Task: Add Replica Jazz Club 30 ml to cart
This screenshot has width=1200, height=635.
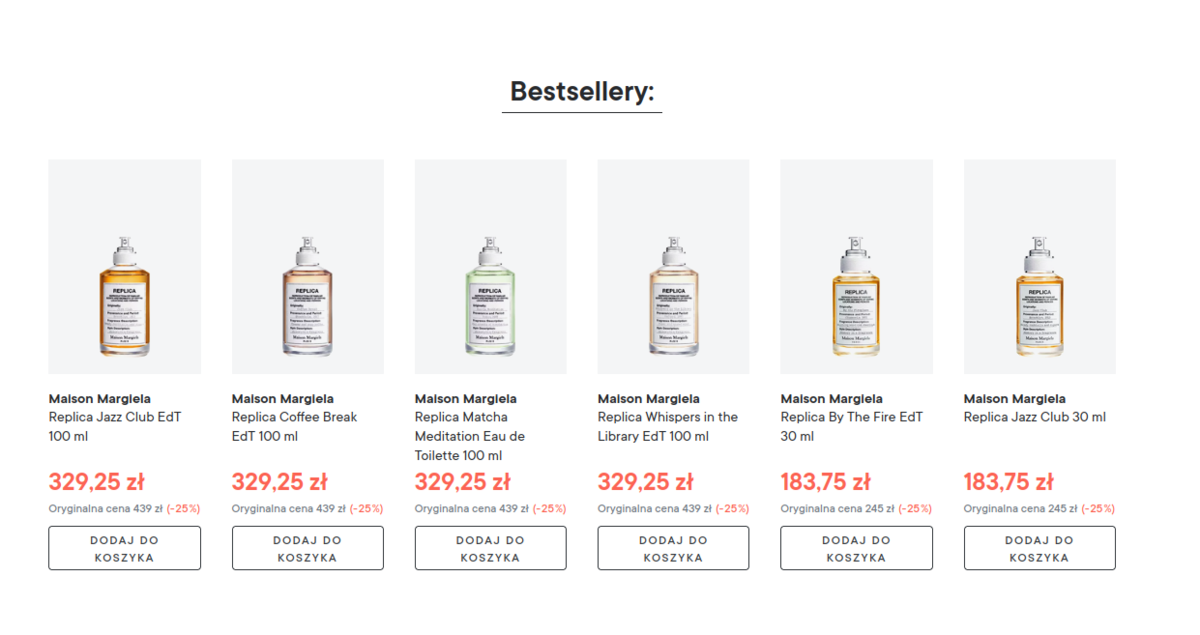Action: [x=1039, y=548]
